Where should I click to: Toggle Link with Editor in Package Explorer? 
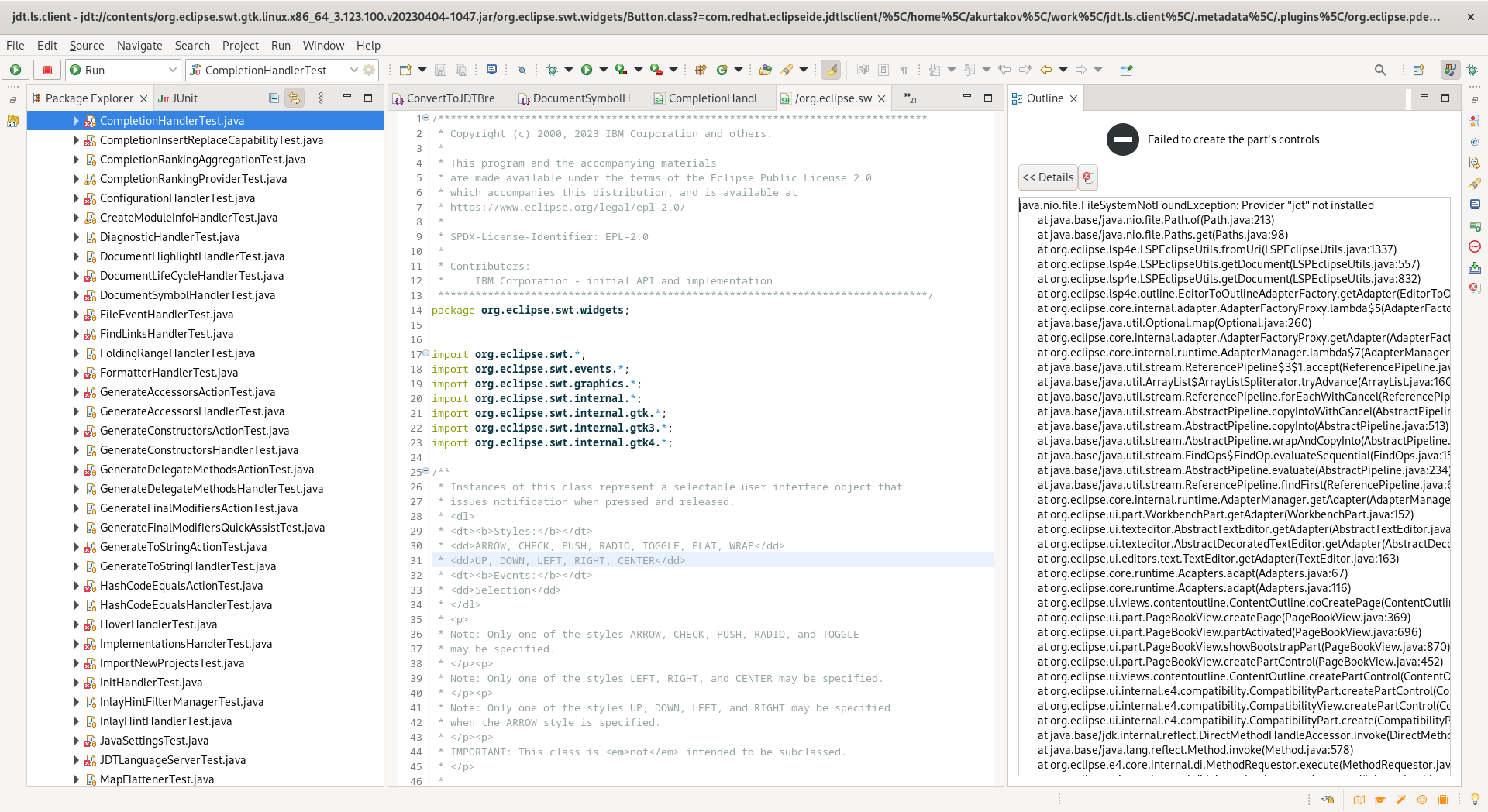coord(294,98)
